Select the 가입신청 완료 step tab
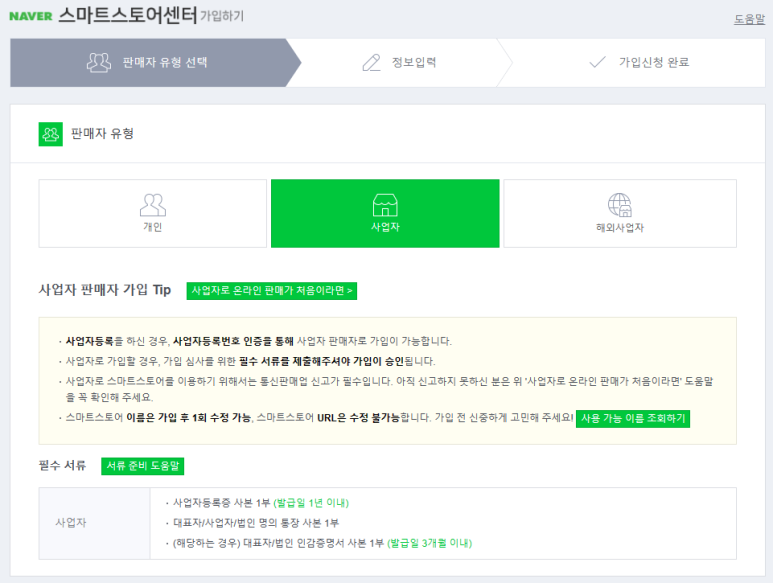The height and width of the screenshot is (583, 773). point(639,63)
